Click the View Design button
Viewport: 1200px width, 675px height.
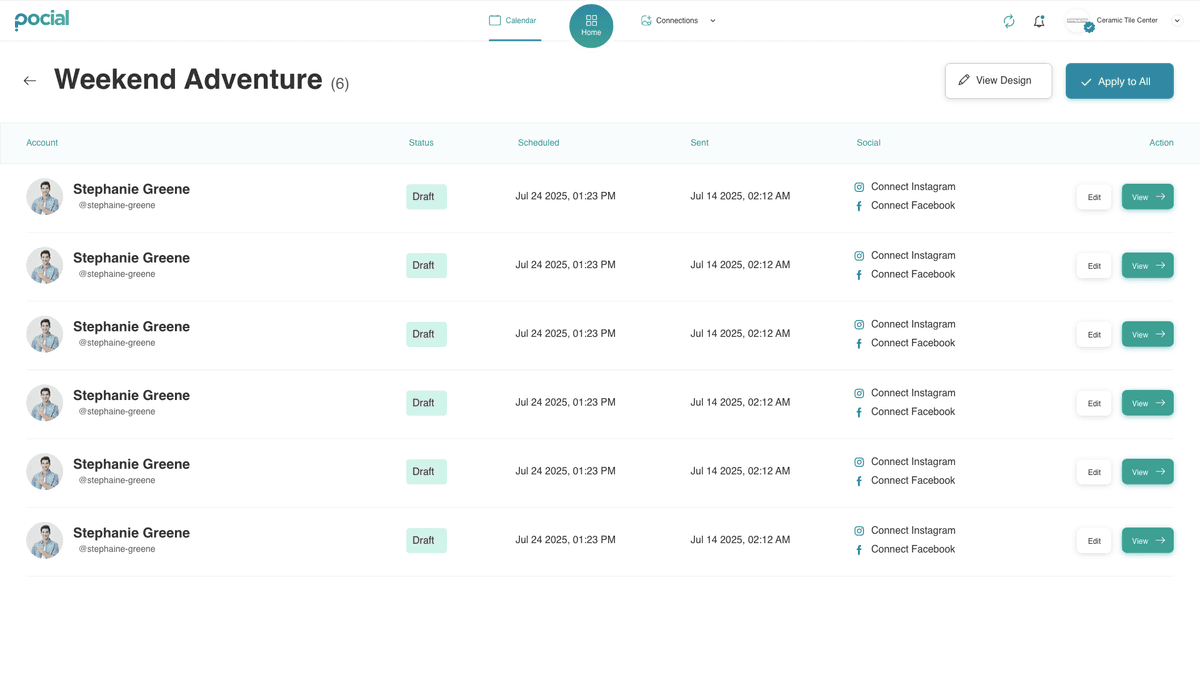pos(998,81)
